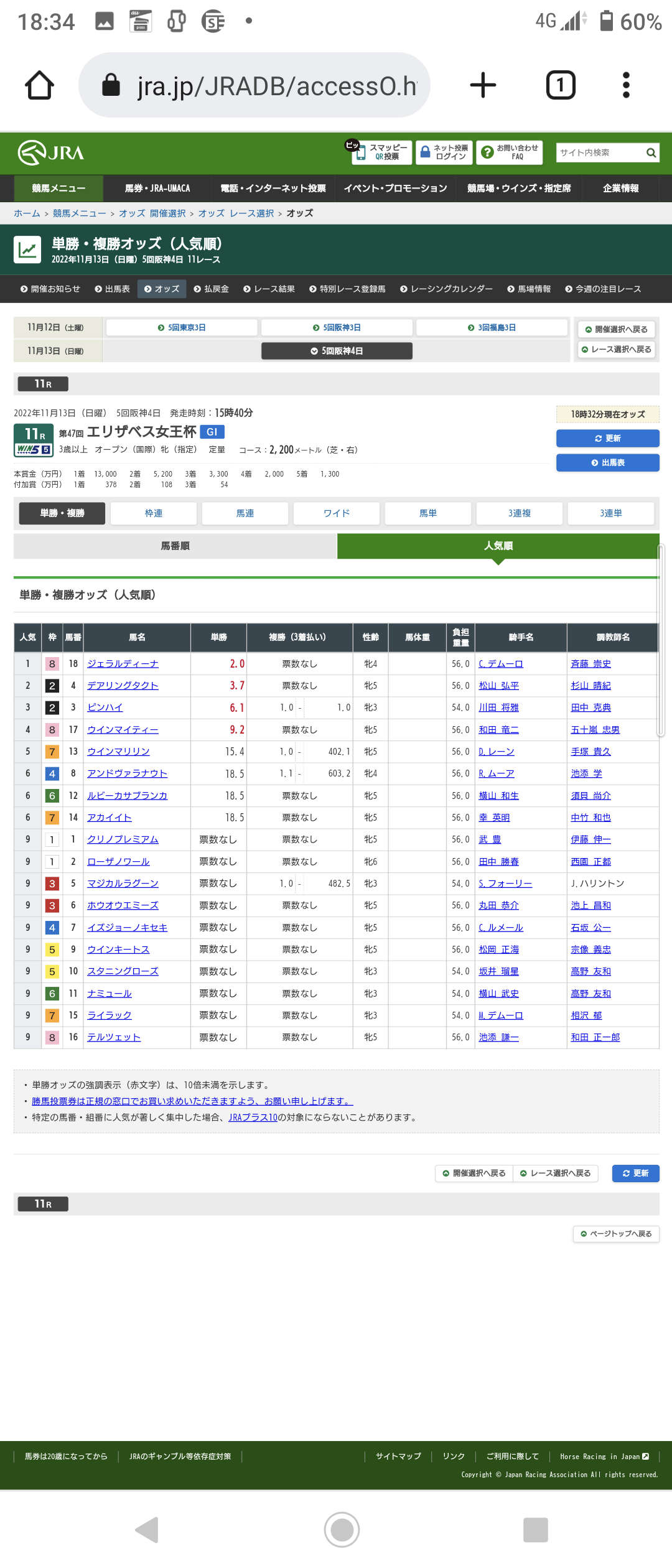672x1568 pixels.
Task: Open ネット投票 ログイン
Action: pos(444,152)
